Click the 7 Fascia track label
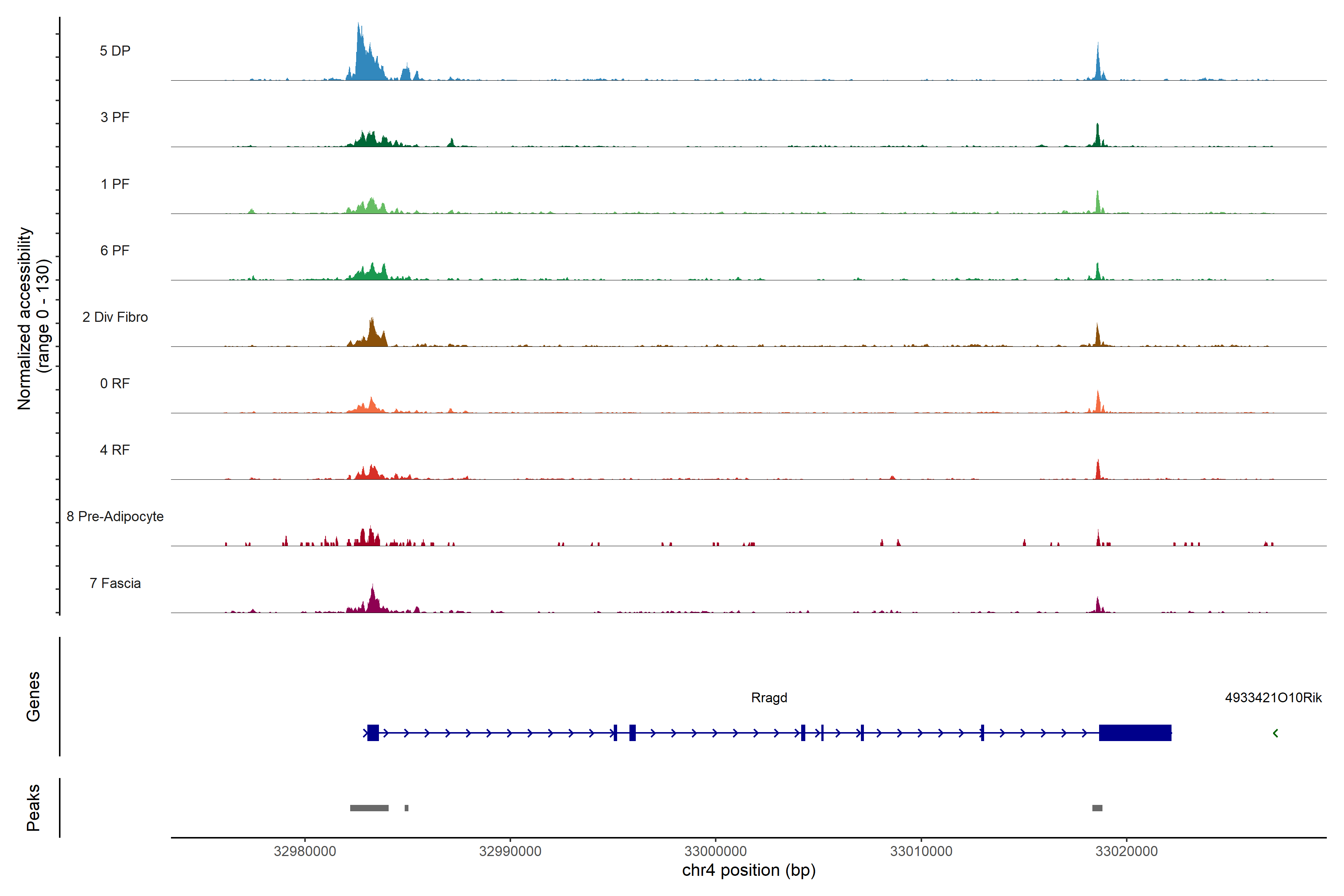1344x896 pixels. pos(115,584)
